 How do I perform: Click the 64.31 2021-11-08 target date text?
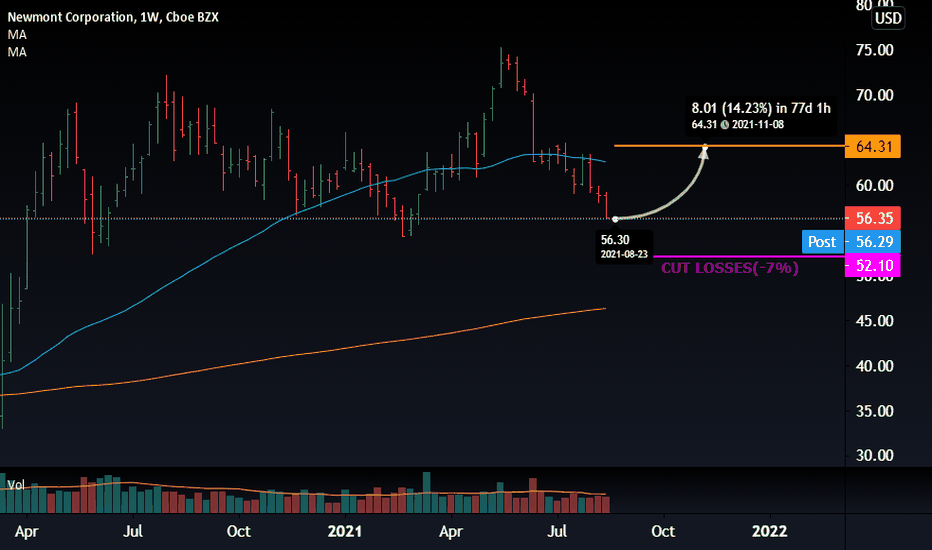click(738, 125)
